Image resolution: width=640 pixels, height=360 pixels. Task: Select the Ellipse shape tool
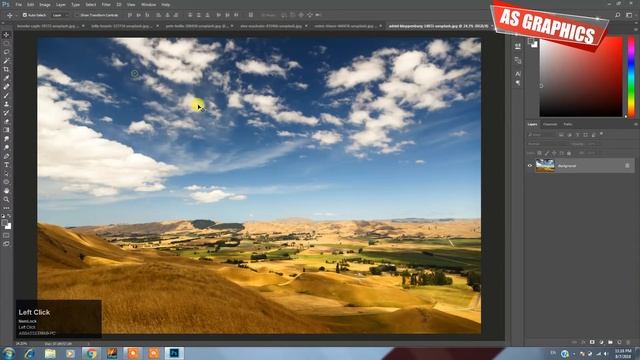tap(6, 182)
